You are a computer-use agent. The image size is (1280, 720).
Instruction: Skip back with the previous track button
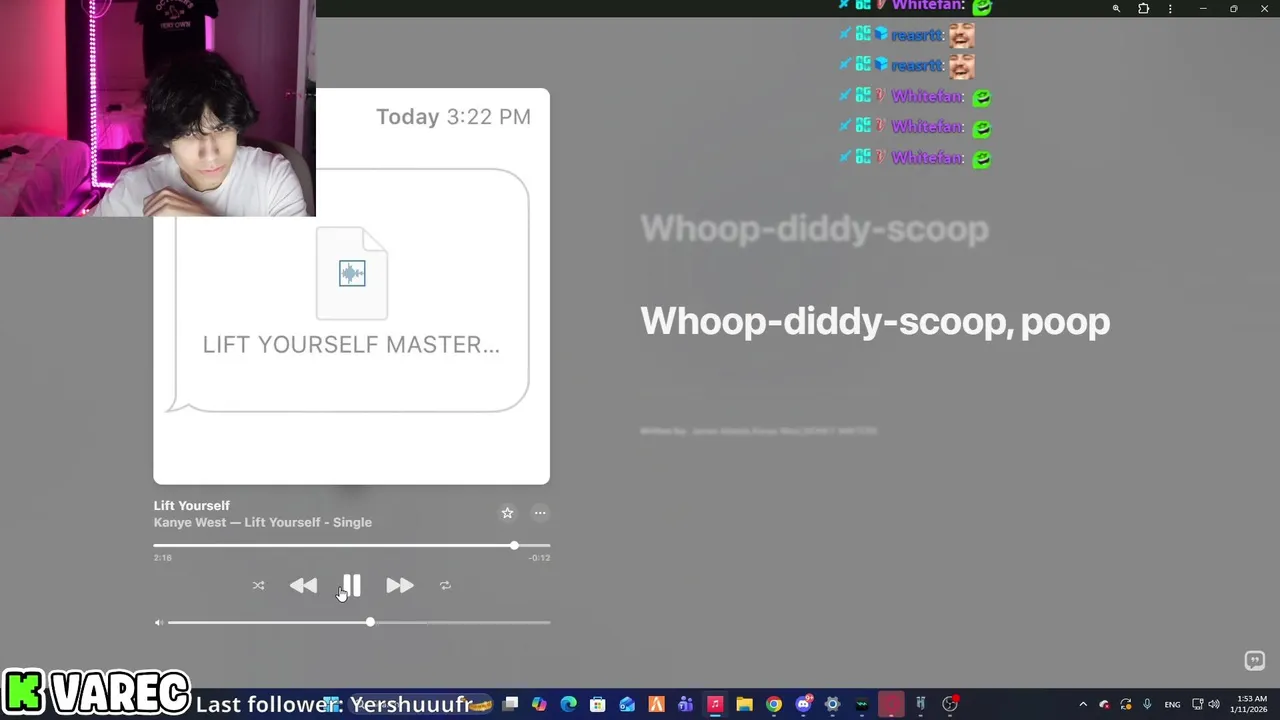(303, 585)
